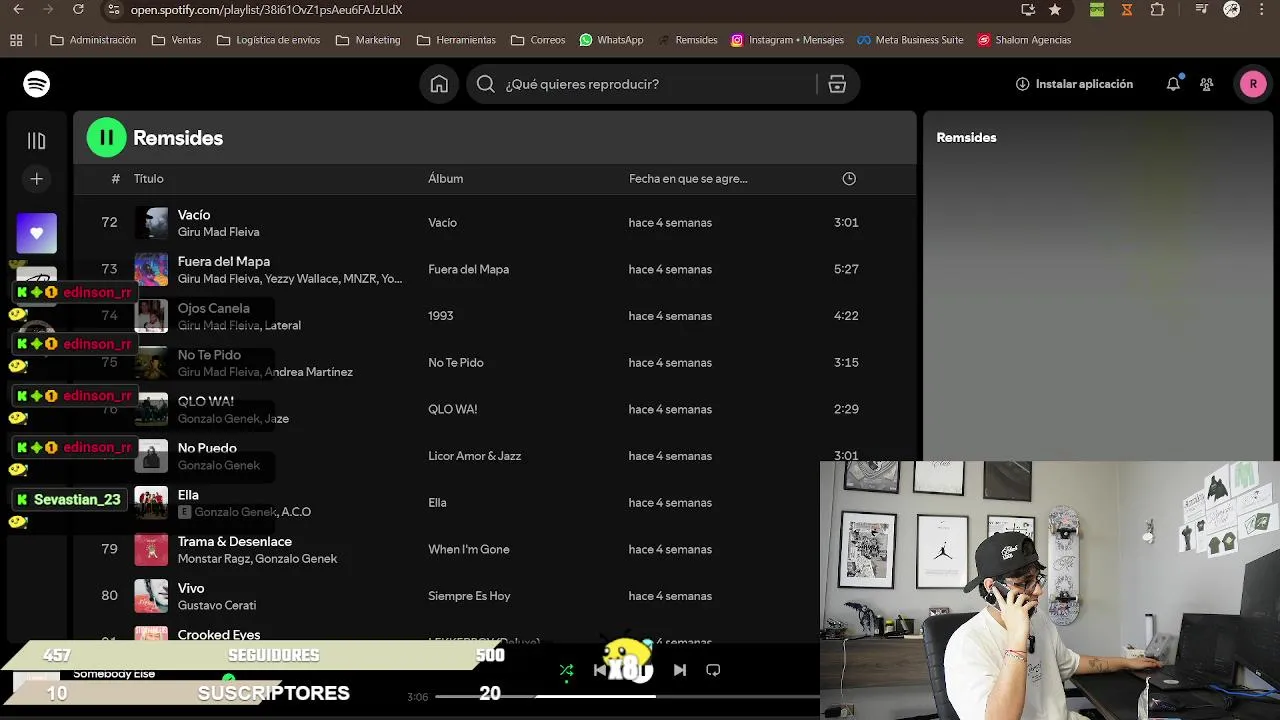Screen dimensions: 1280x720
Task: Open album When I'm Gone
Action: (468, 549)
